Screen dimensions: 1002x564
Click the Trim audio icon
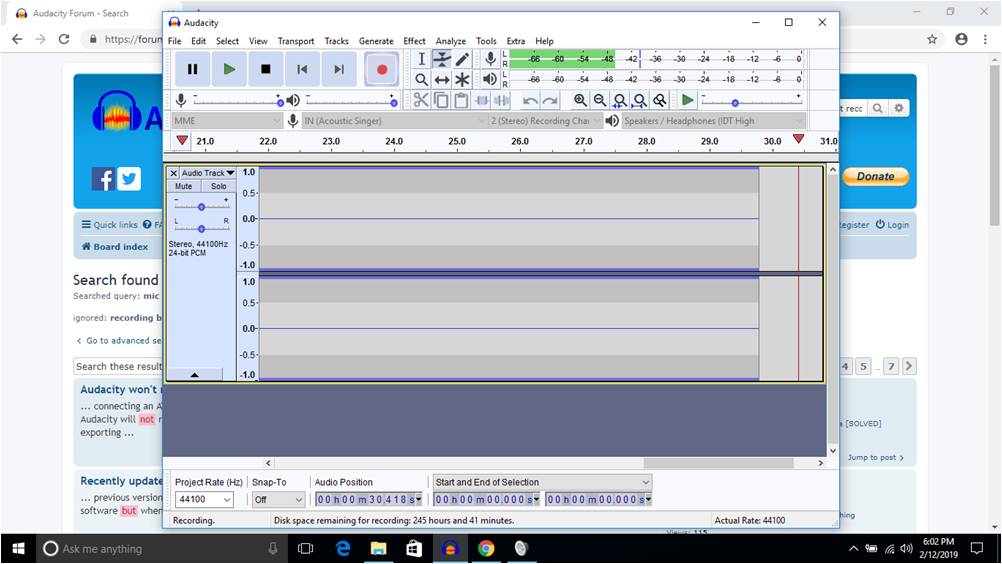click(482, 100)
